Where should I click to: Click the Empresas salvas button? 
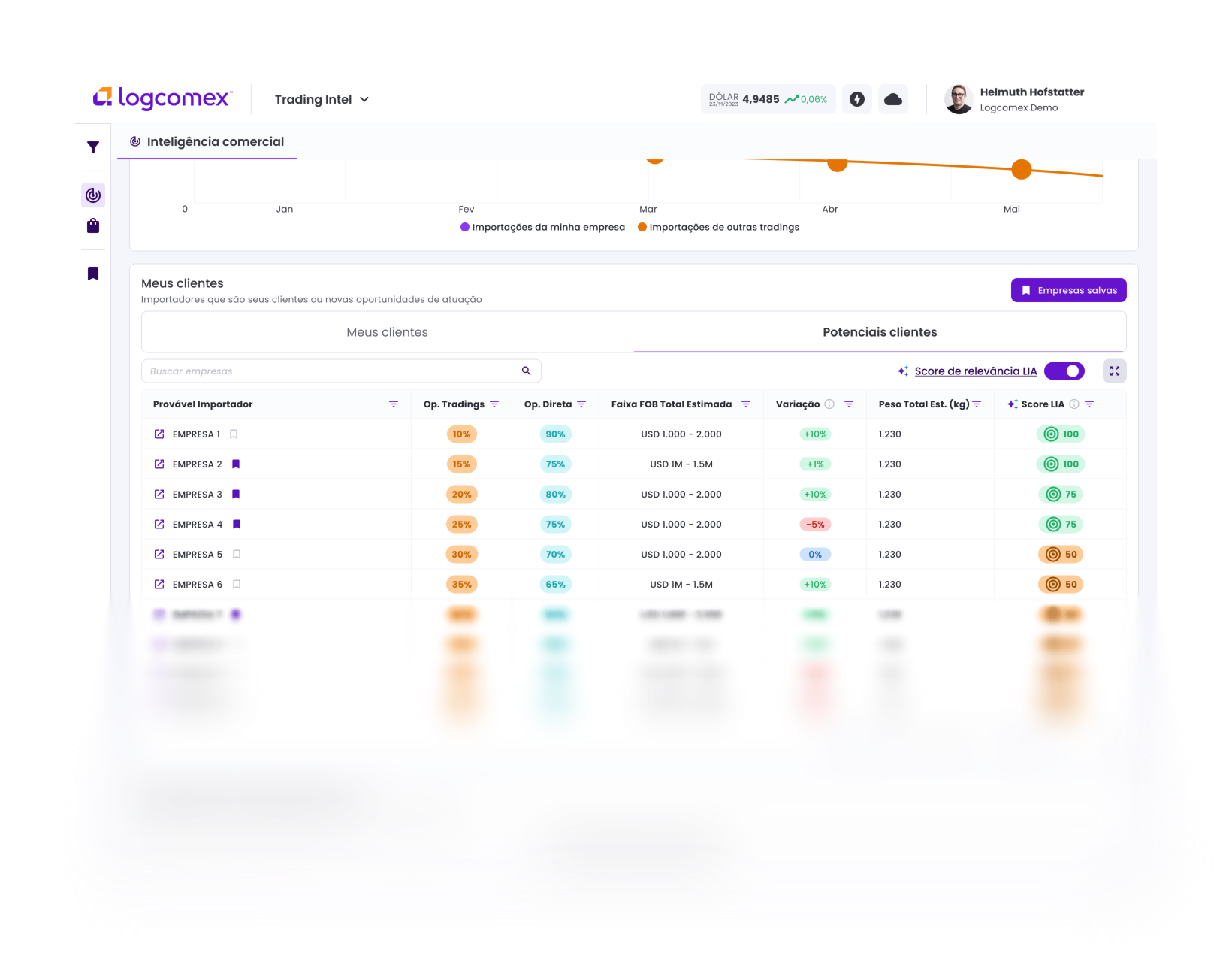click(x=1068, y=290)
